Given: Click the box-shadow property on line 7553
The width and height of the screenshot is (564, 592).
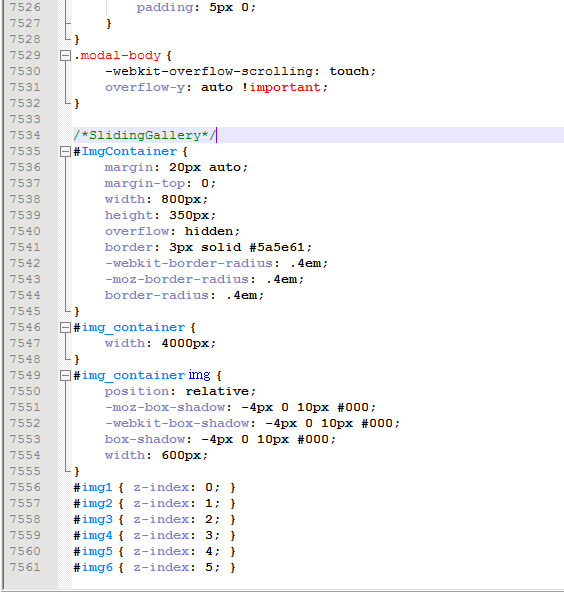Looking at the screenshot, I should [x=145, y=439].
